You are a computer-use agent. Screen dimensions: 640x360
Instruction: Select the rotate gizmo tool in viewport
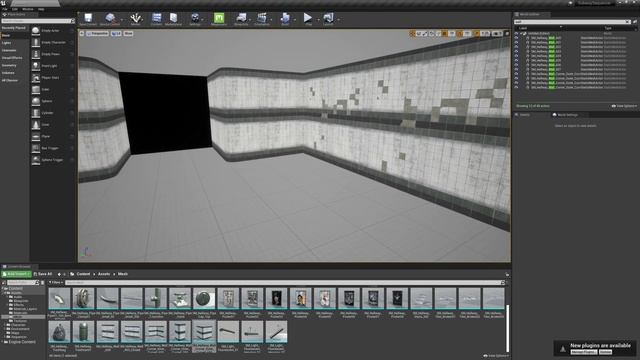(x=419, y=33)
